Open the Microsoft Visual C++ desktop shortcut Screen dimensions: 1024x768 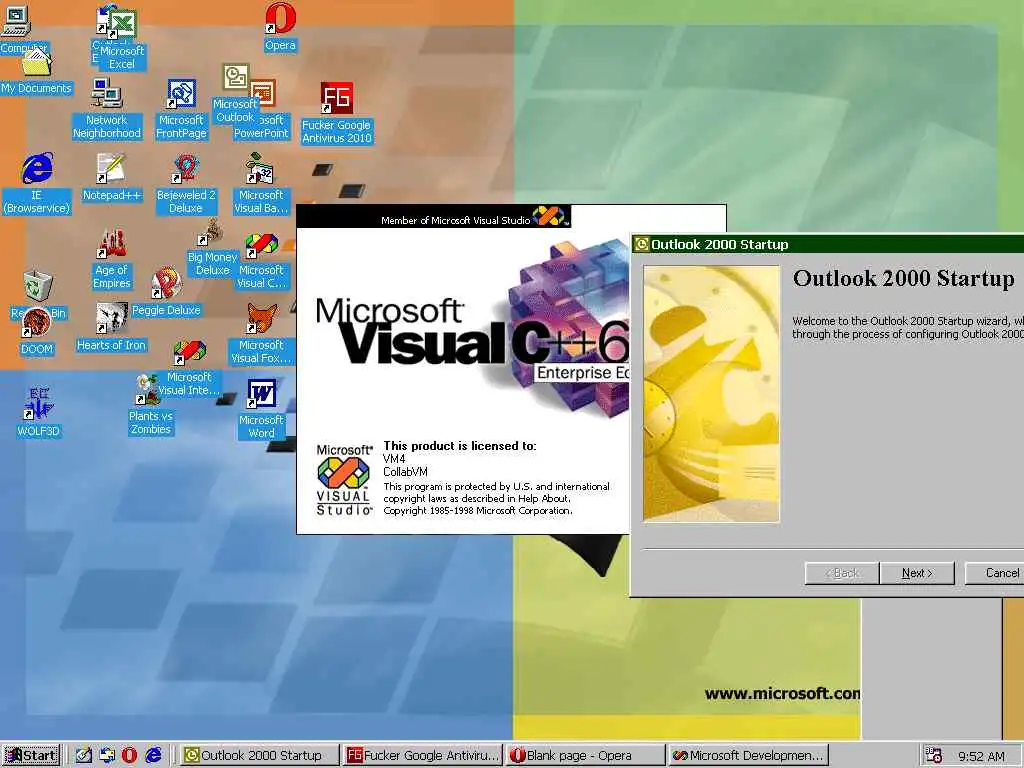coord(261,261)
